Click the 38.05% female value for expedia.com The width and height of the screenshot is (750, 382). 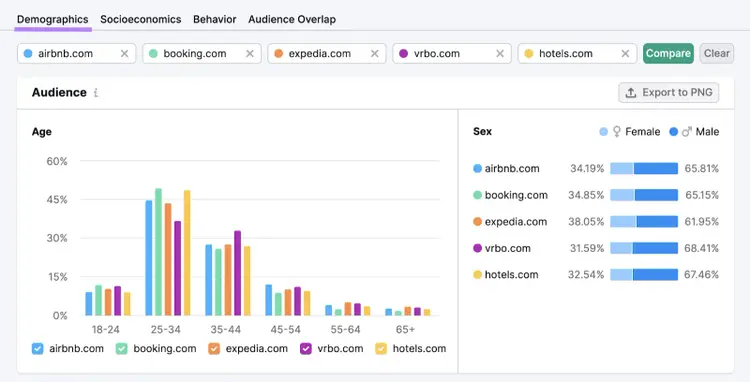pos(586,221)
